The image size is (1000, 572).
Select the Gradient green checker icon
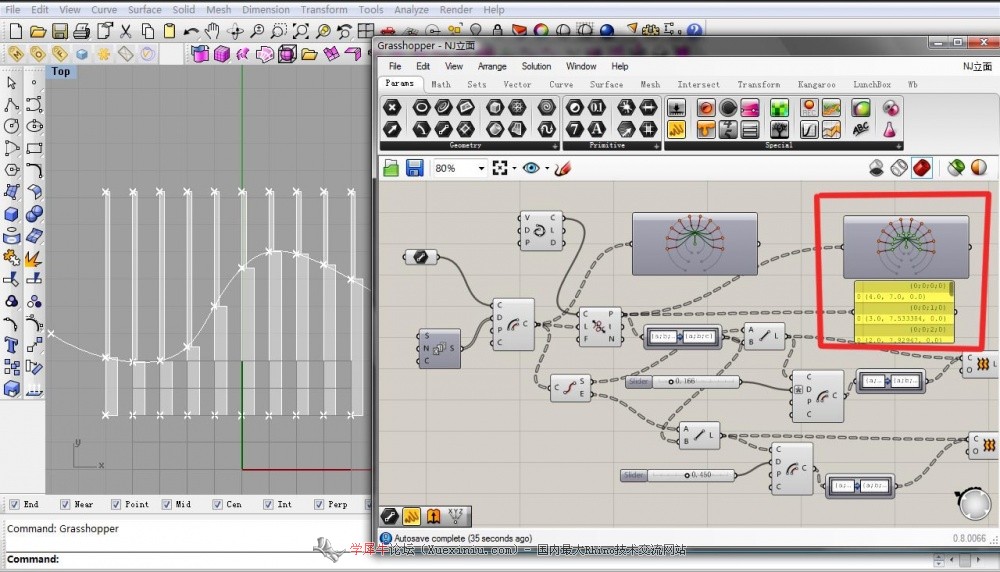click(x=779, y=108)
